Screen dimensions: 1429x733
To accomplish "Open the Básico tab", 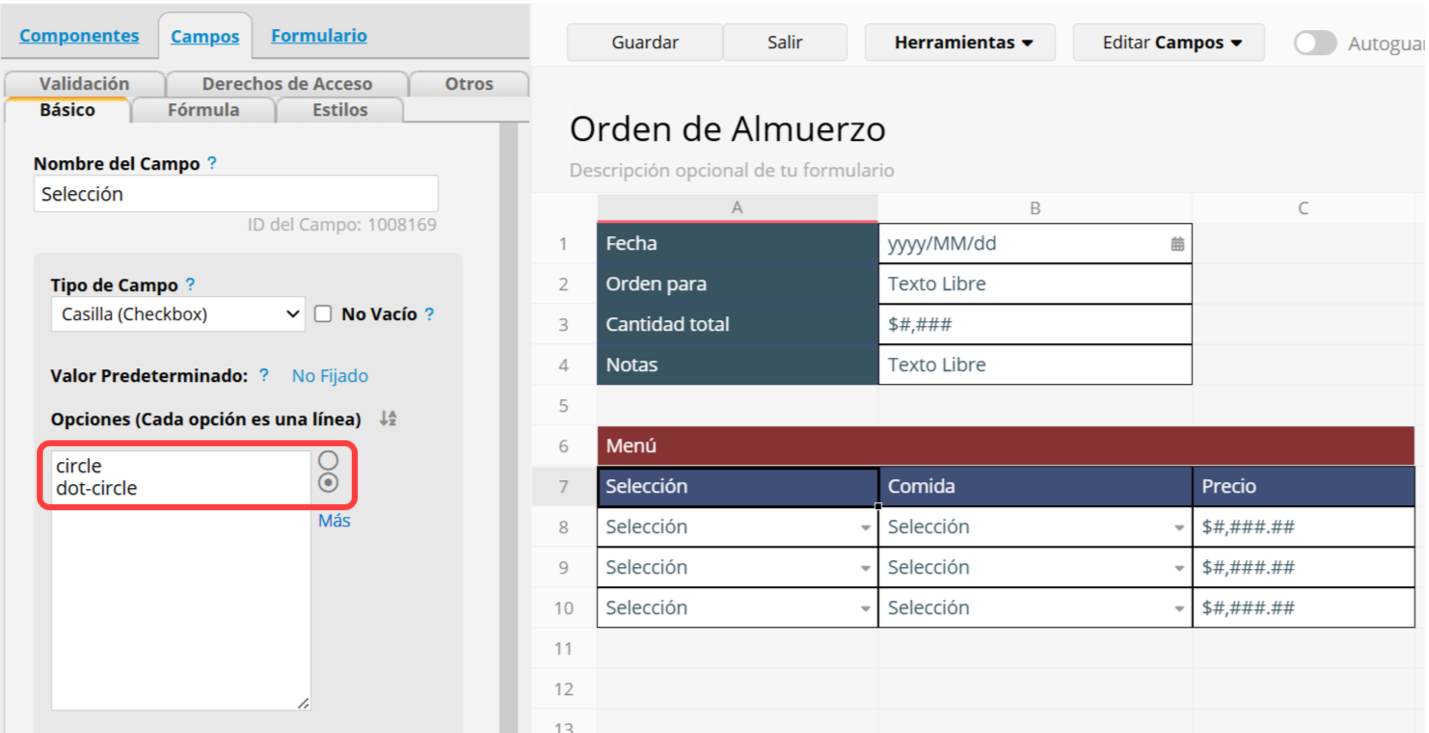I will click(x=67, y=110).
